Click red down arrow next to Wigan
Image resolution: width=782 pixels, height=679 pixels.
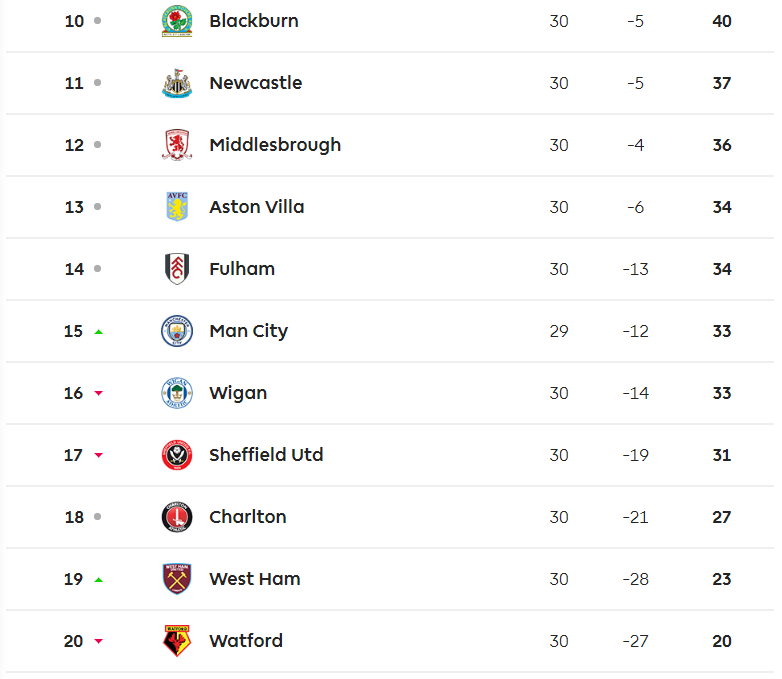coord(99,393)
